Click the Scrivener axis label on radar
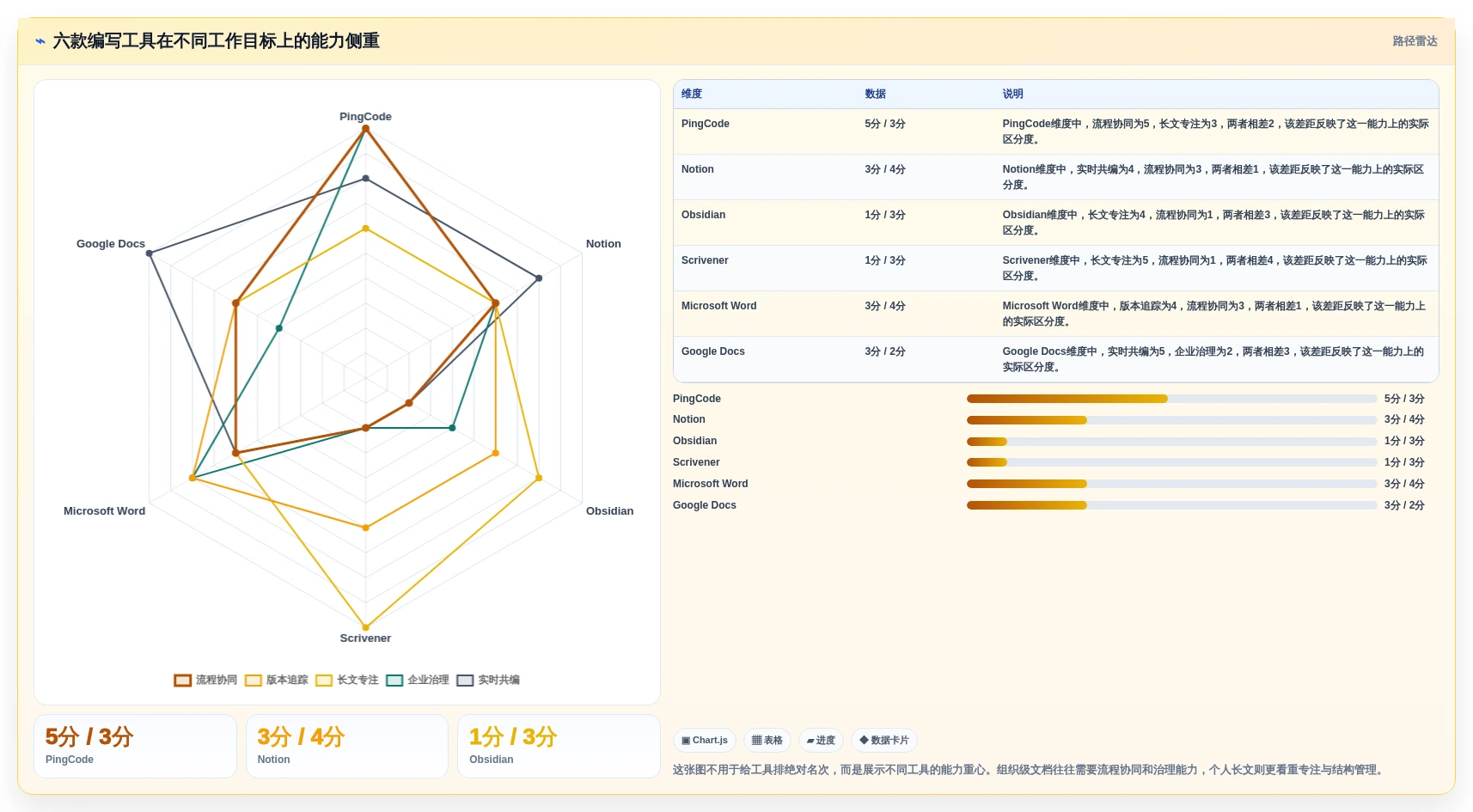The width and height of the screenshot is (1473, 812). pos(365,638)
